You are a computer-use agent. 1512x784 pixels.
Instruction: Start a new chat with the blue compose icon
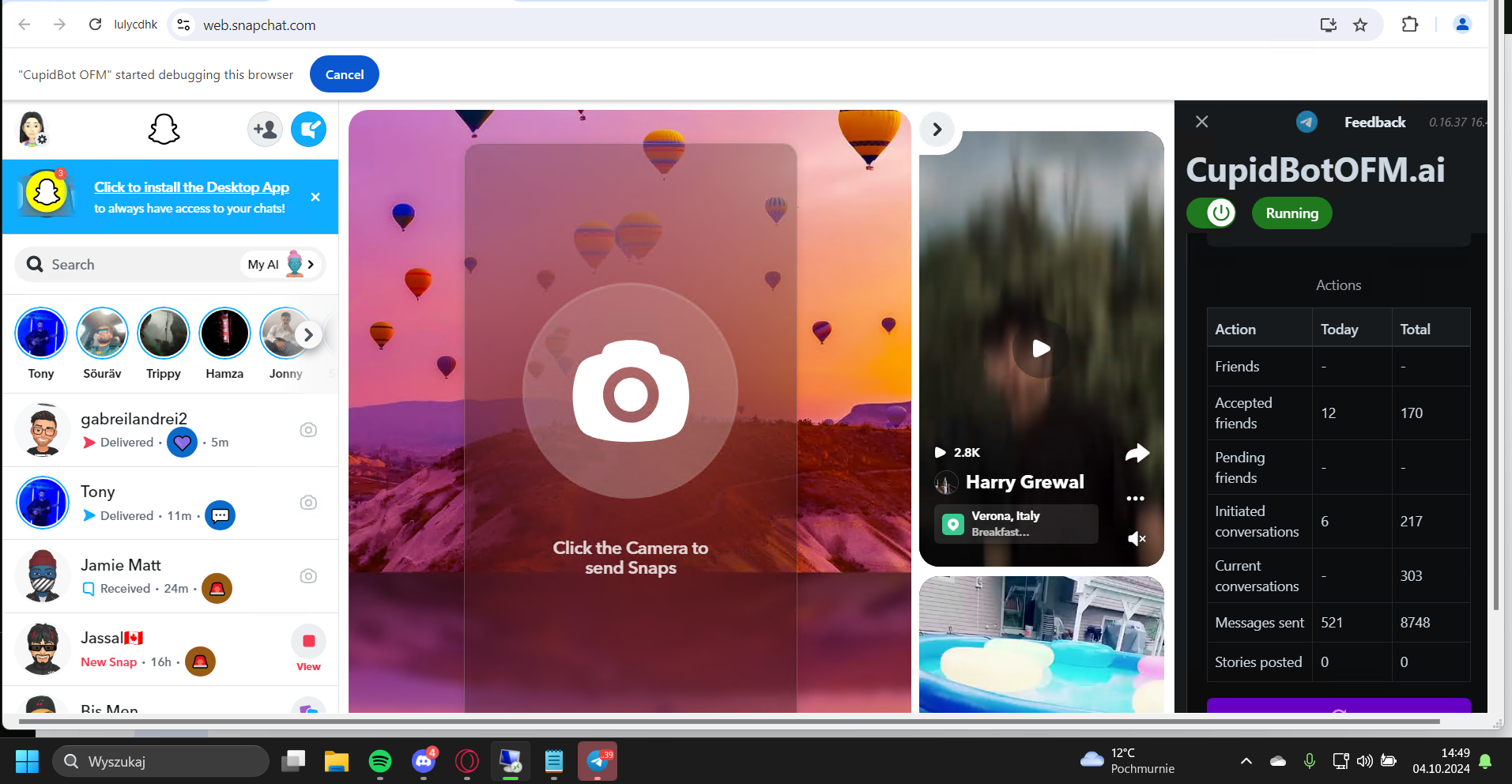point(308,130)
